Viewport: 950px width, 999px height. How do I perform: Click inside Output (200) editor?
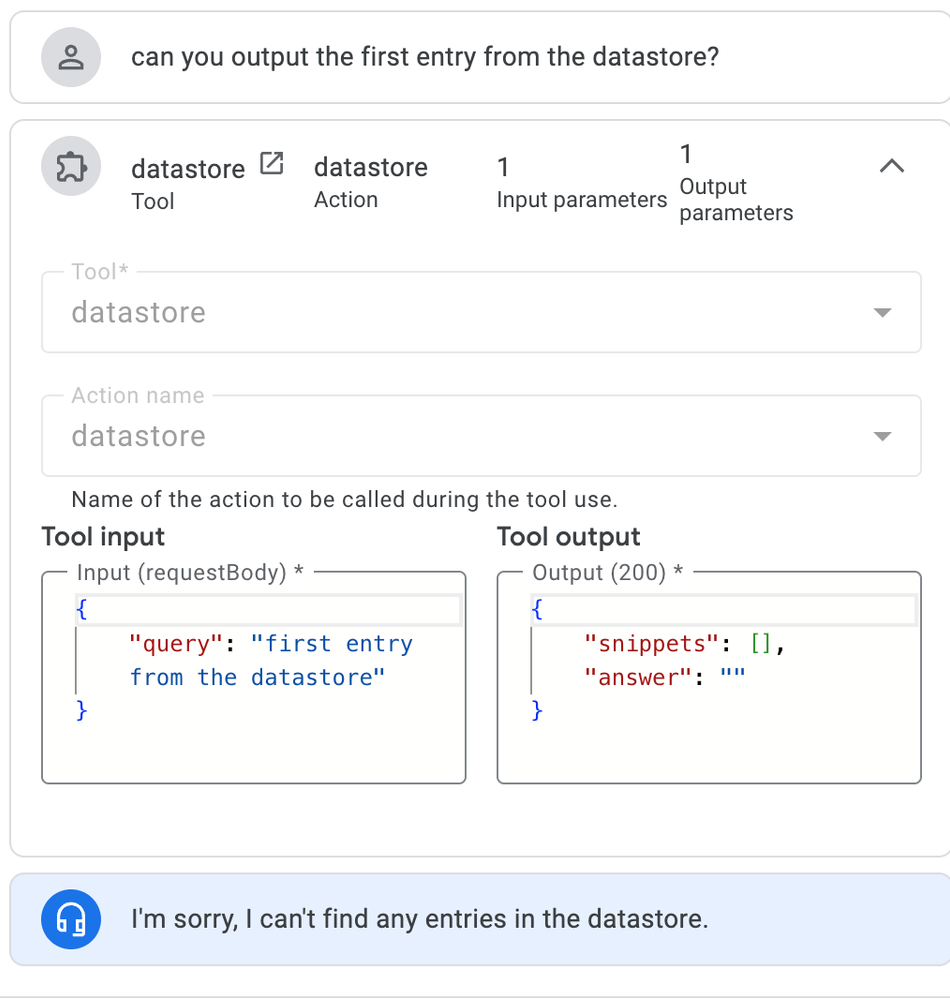[709, 677]
